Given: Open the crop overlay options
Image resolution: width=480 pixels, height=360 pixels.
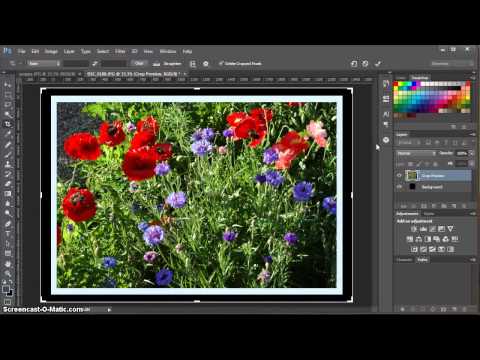Looking at the screenshot, I should pos(193,64).
